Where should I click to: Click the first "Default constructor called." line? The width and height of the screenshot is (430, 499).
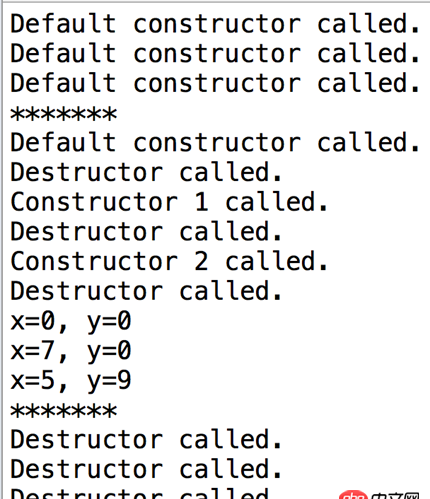point(215,24)
